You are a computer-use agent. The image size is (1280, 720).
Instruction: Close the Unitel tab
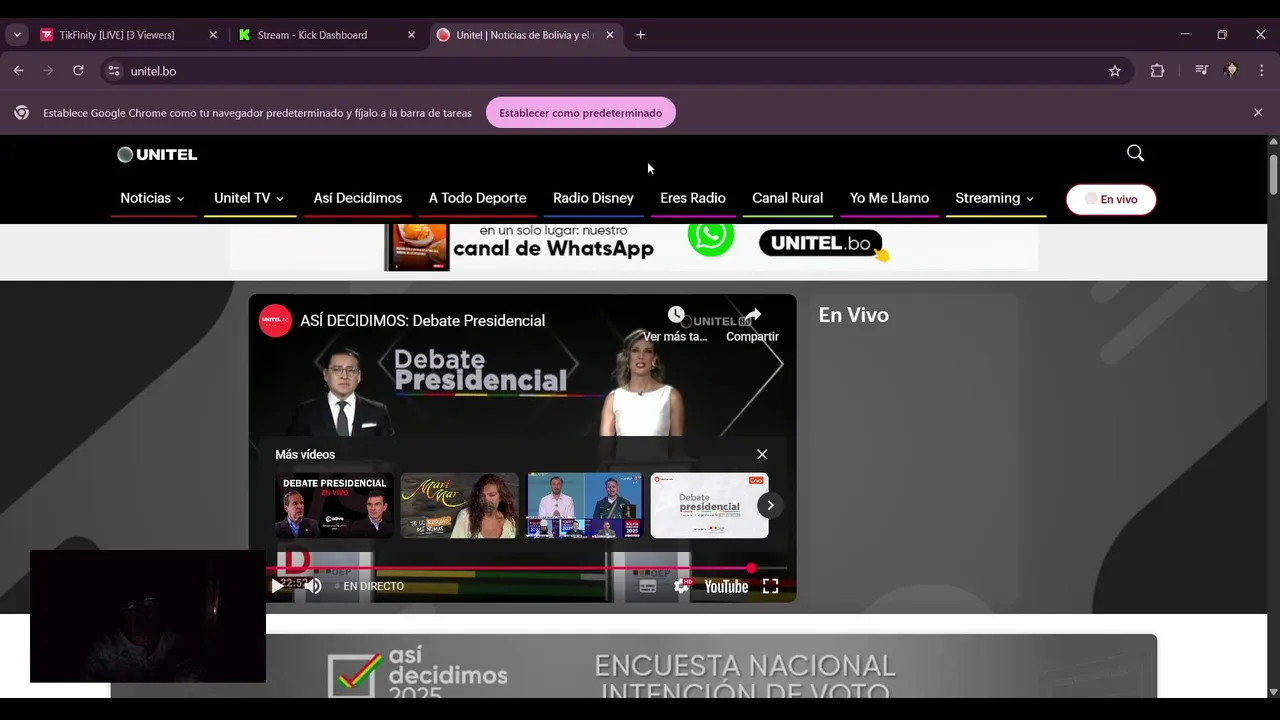pyautogui.click(x=610, y=35)
